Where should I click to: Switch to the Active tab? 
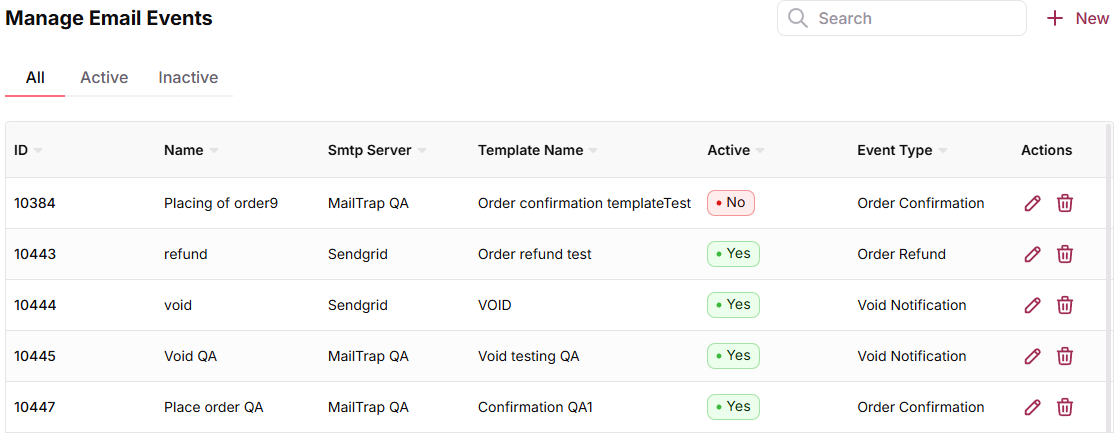pos(104,78)
